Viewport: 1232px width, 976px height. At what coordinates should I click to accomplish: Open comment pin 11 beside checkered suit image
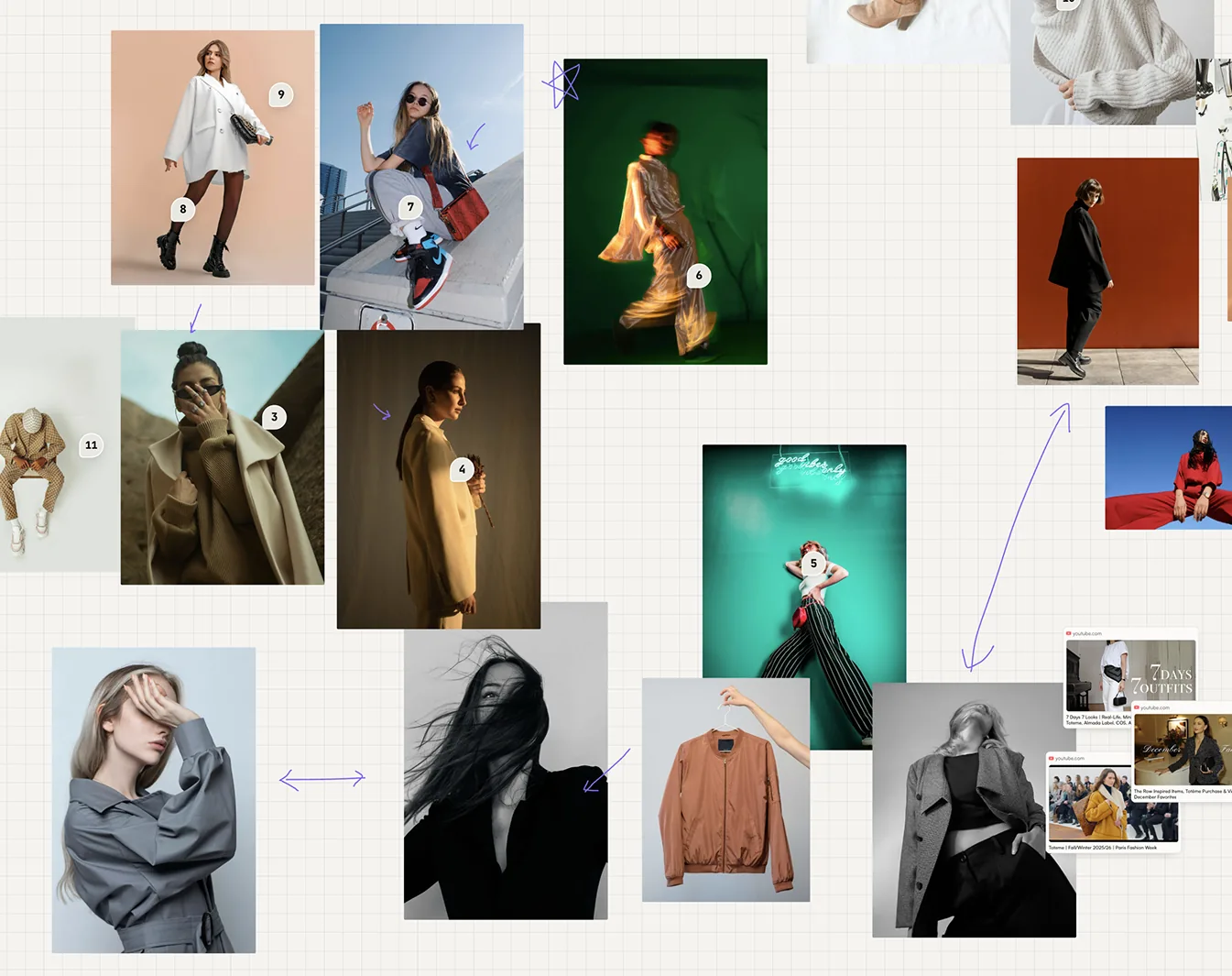(x=92, y=445)
